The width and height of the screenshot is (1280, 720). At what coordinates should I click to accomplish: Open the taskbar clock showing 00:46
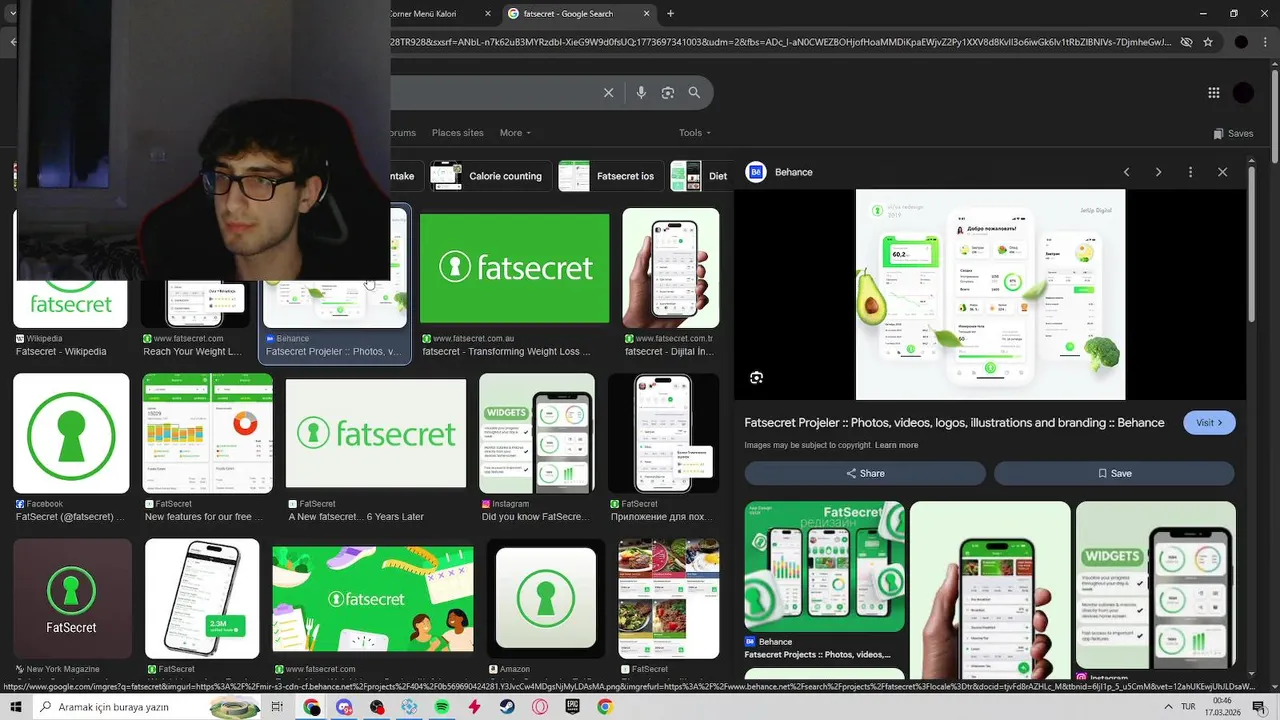coord(1222,707)
